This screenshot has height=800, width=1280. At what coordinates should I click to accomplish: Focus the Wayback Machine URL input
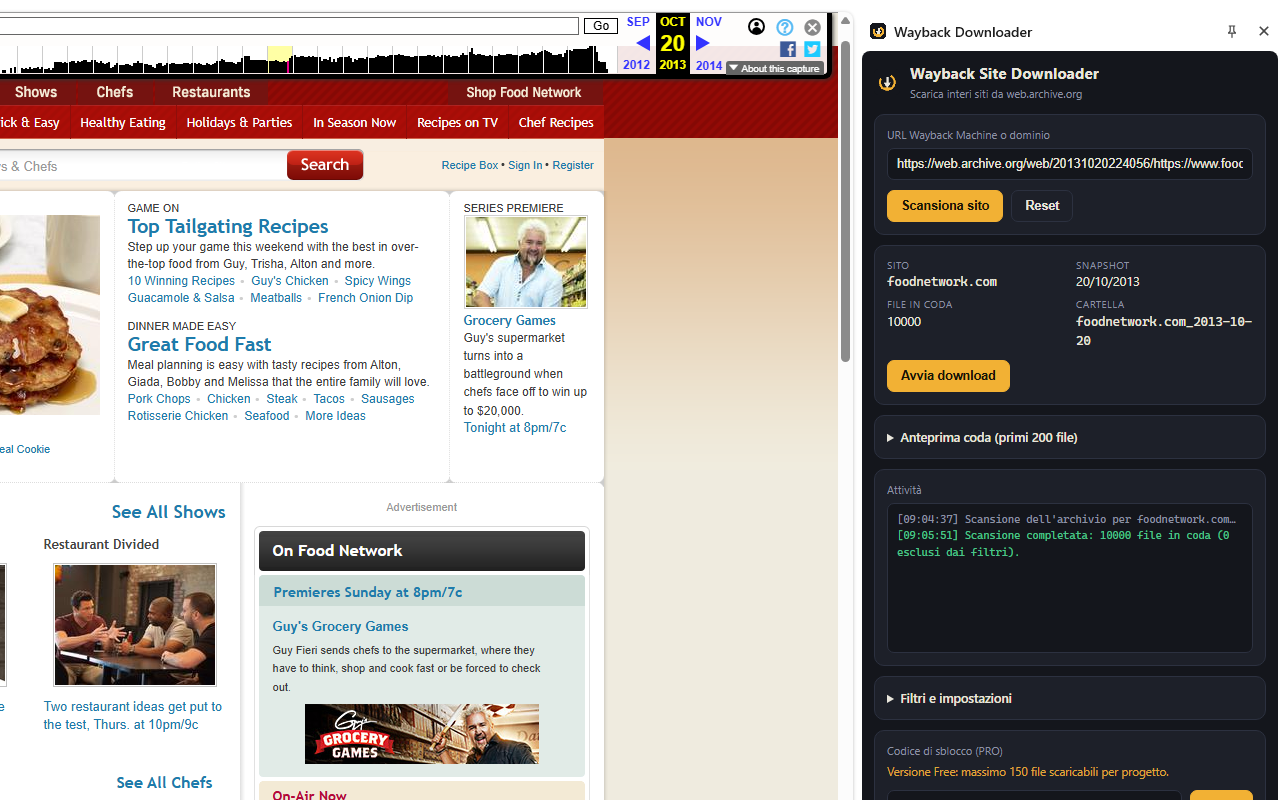coord(1070,164)
